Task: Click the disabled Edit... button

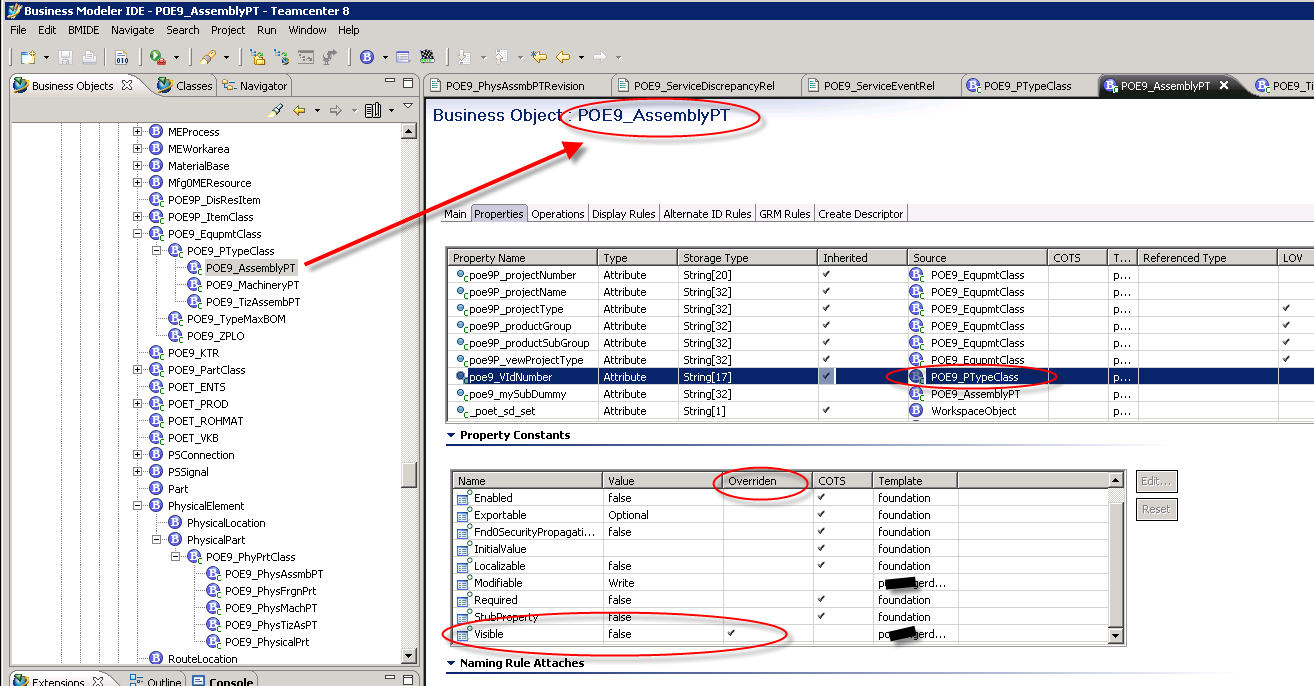Action: [1156, 482]
